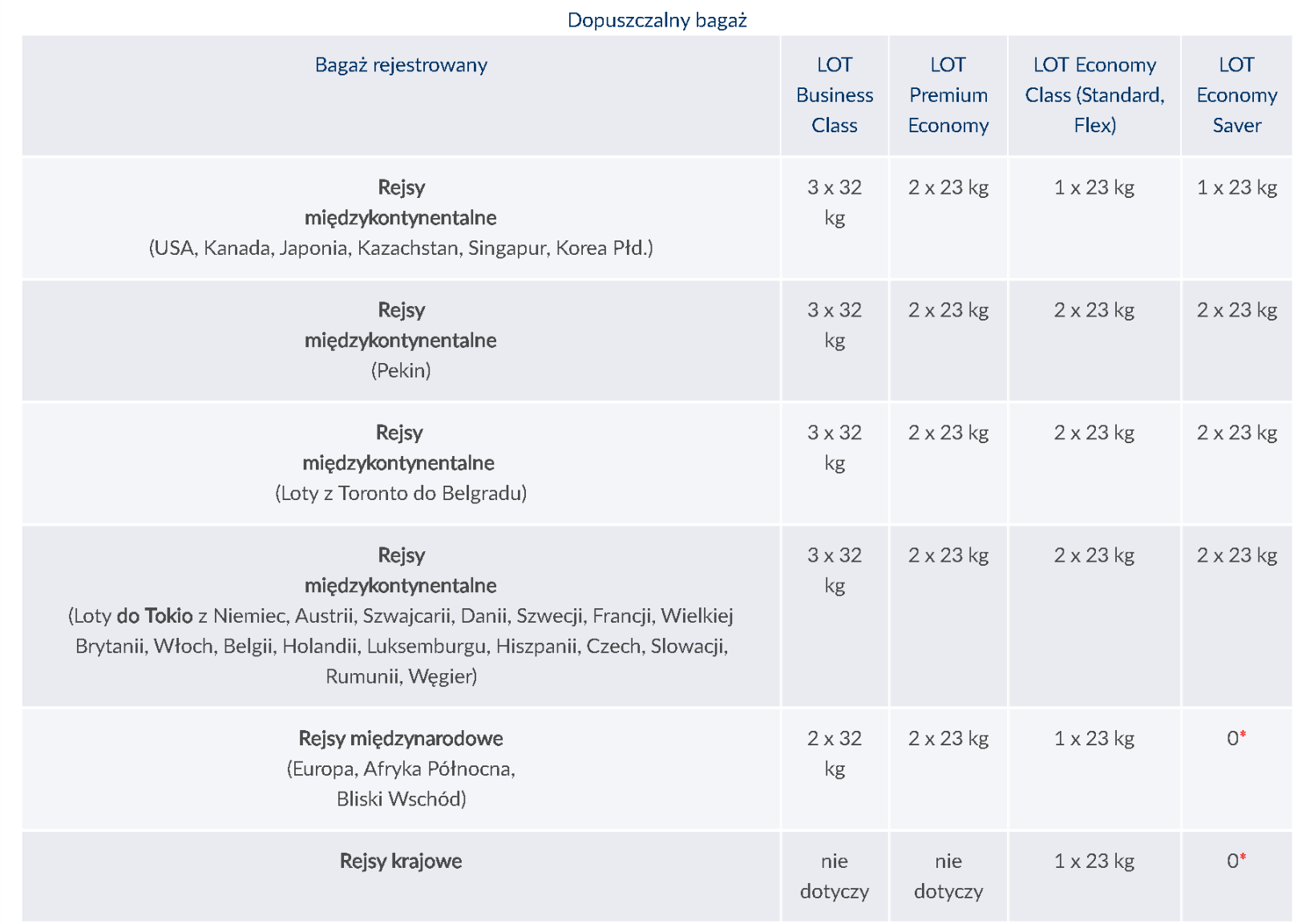This screenshot has width=1306, height=924.
Task: Click the 'Rejsy krajowe' row heading
Action: [x=401, y=861]
